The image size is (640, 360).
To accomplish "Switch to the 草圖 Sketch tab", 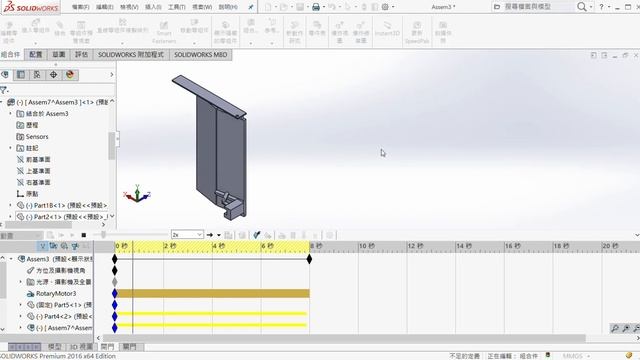I will pyautogui.click(x=59, y=55).
